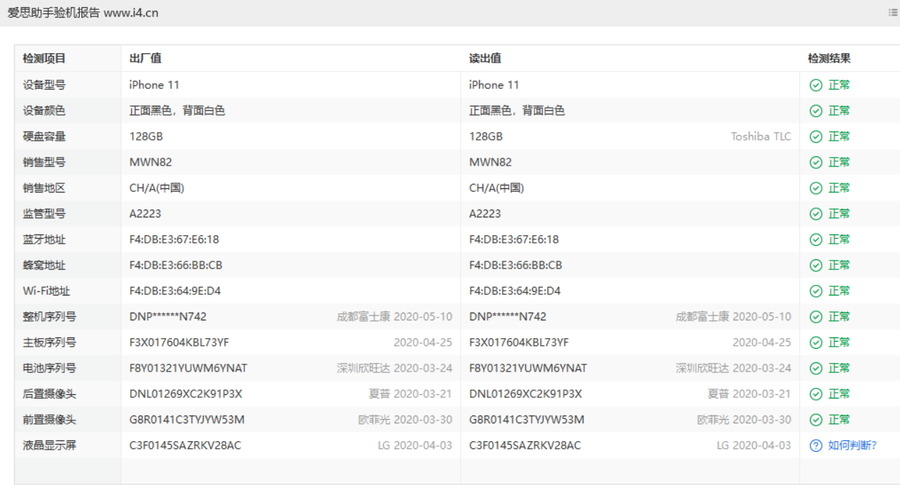Click the green check icon for Wi-Fi地址
Image resolution: width=900 pixels, height=488 pixels.
(816, 291)
